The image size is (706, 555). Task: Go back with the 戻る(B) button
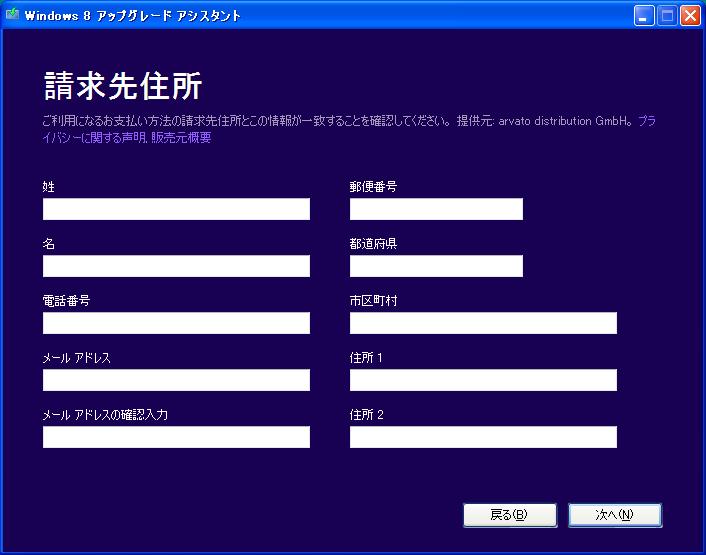[510, 514]
